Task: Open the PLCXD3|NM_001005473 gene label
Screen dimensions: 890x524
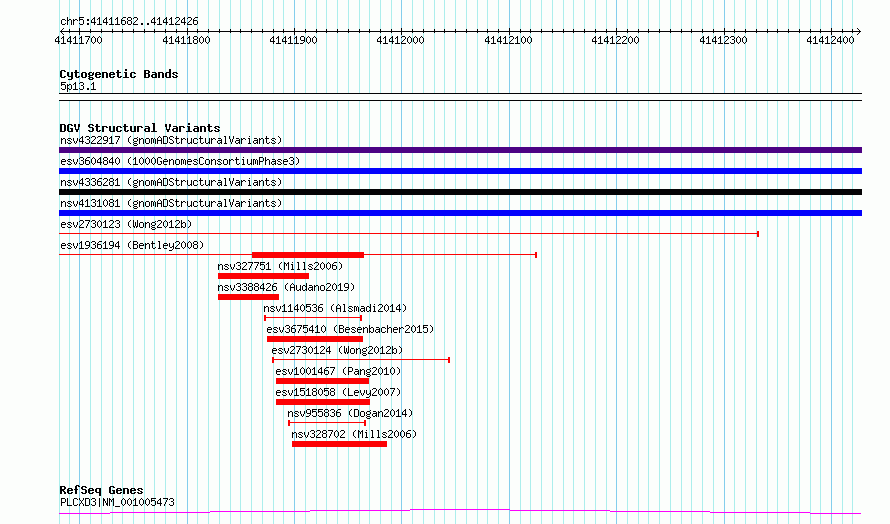Action: click(x=117, y=502)
